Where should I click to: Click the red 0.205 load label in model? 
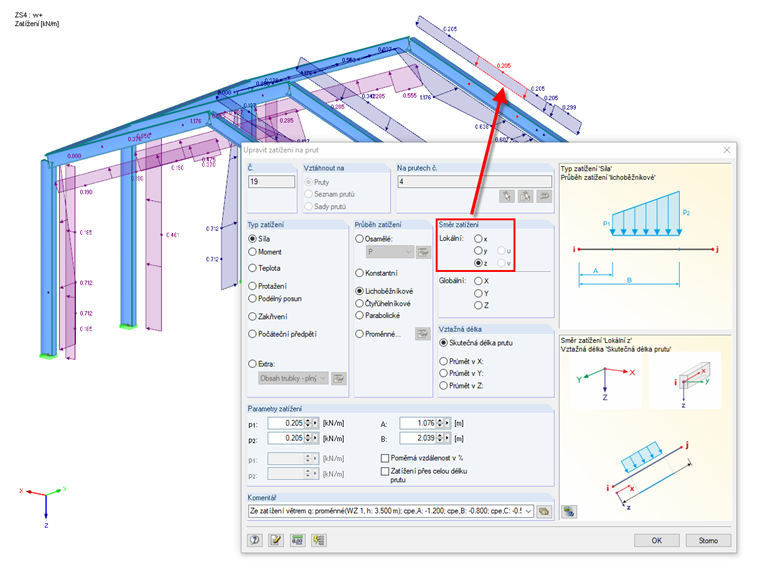[504, 65]
